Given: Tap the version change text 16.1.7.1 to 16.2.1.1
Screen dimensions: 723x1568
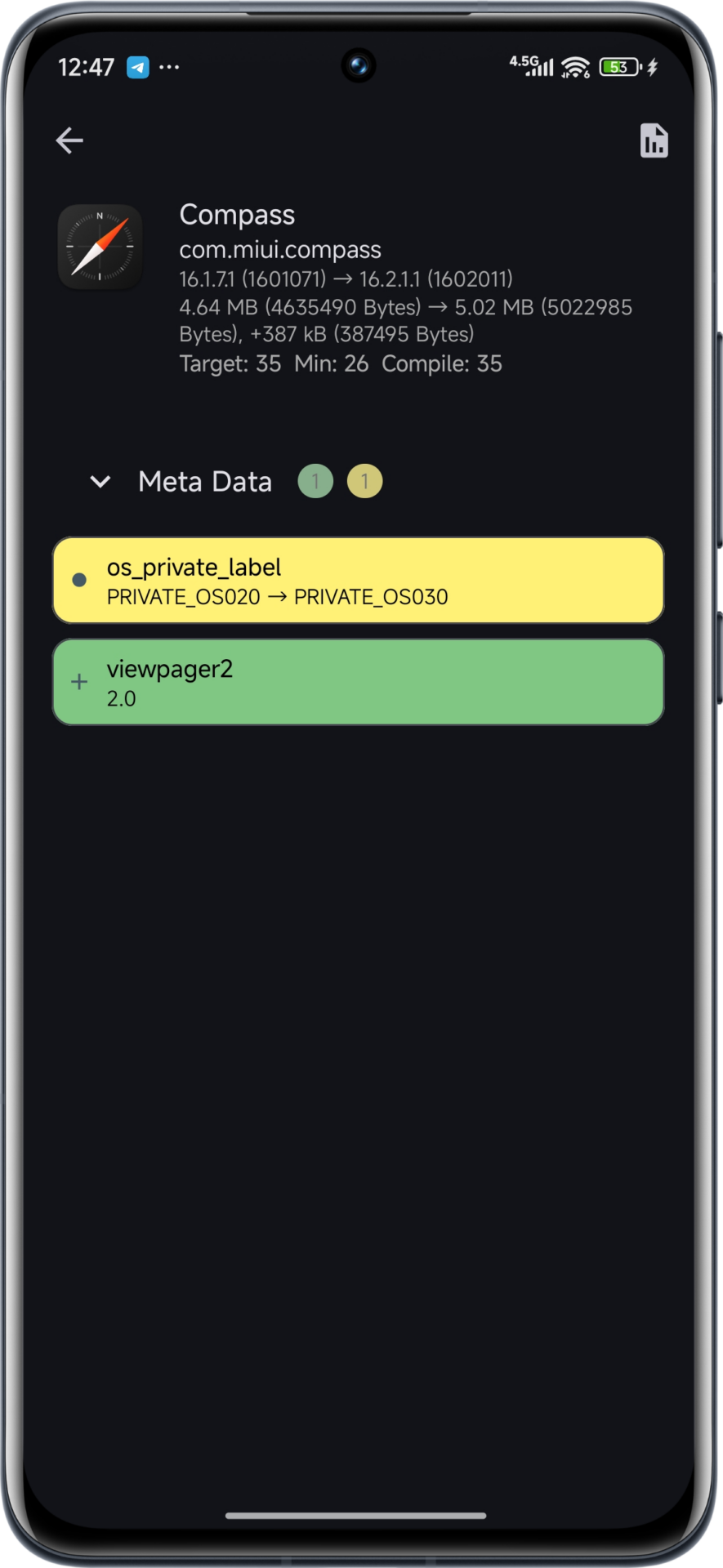Looking at the screenshot, I should pos(346,279).
